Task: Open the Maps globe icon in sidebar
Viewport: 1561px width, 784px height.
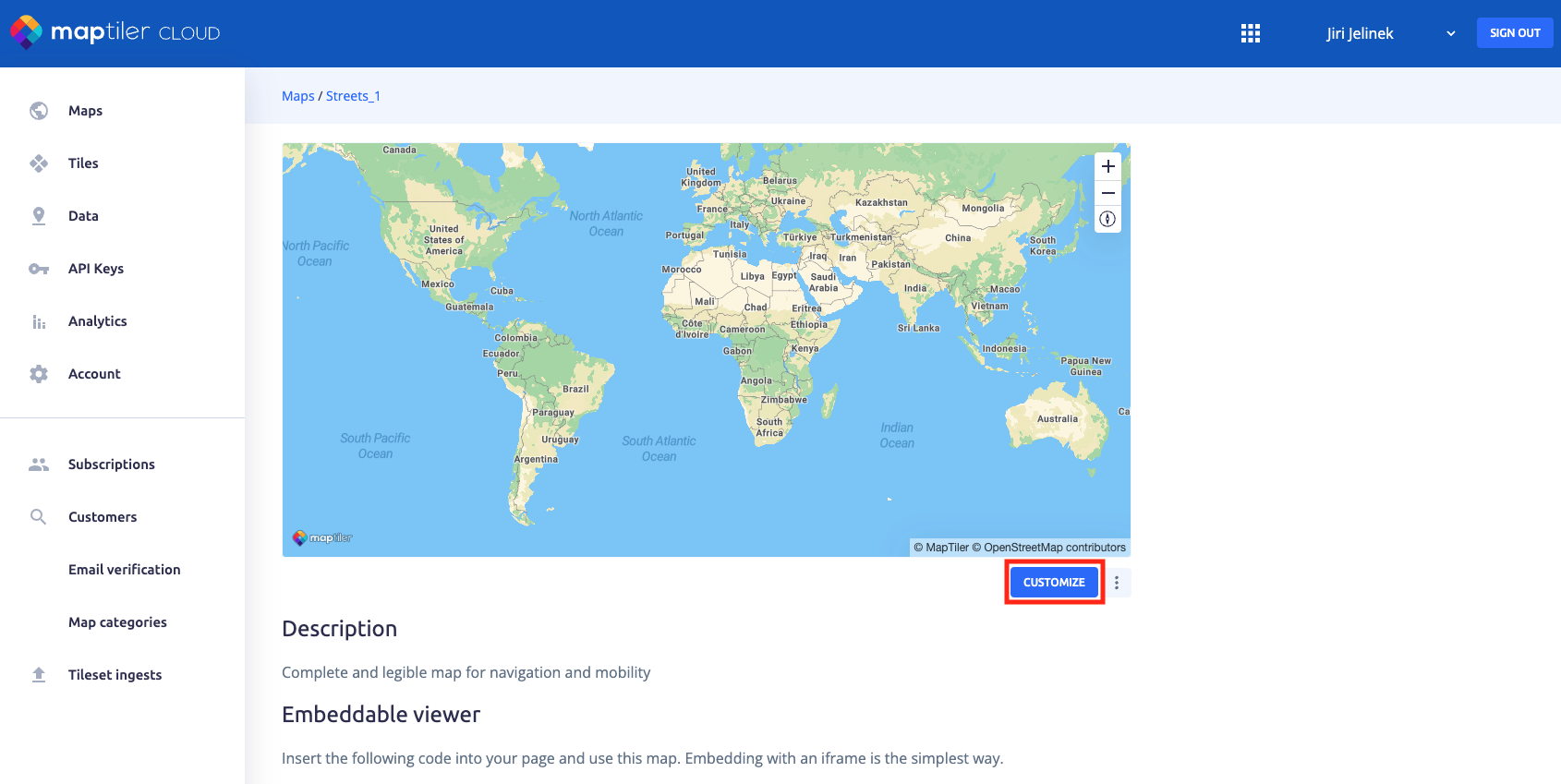Action: pos(39,111)
